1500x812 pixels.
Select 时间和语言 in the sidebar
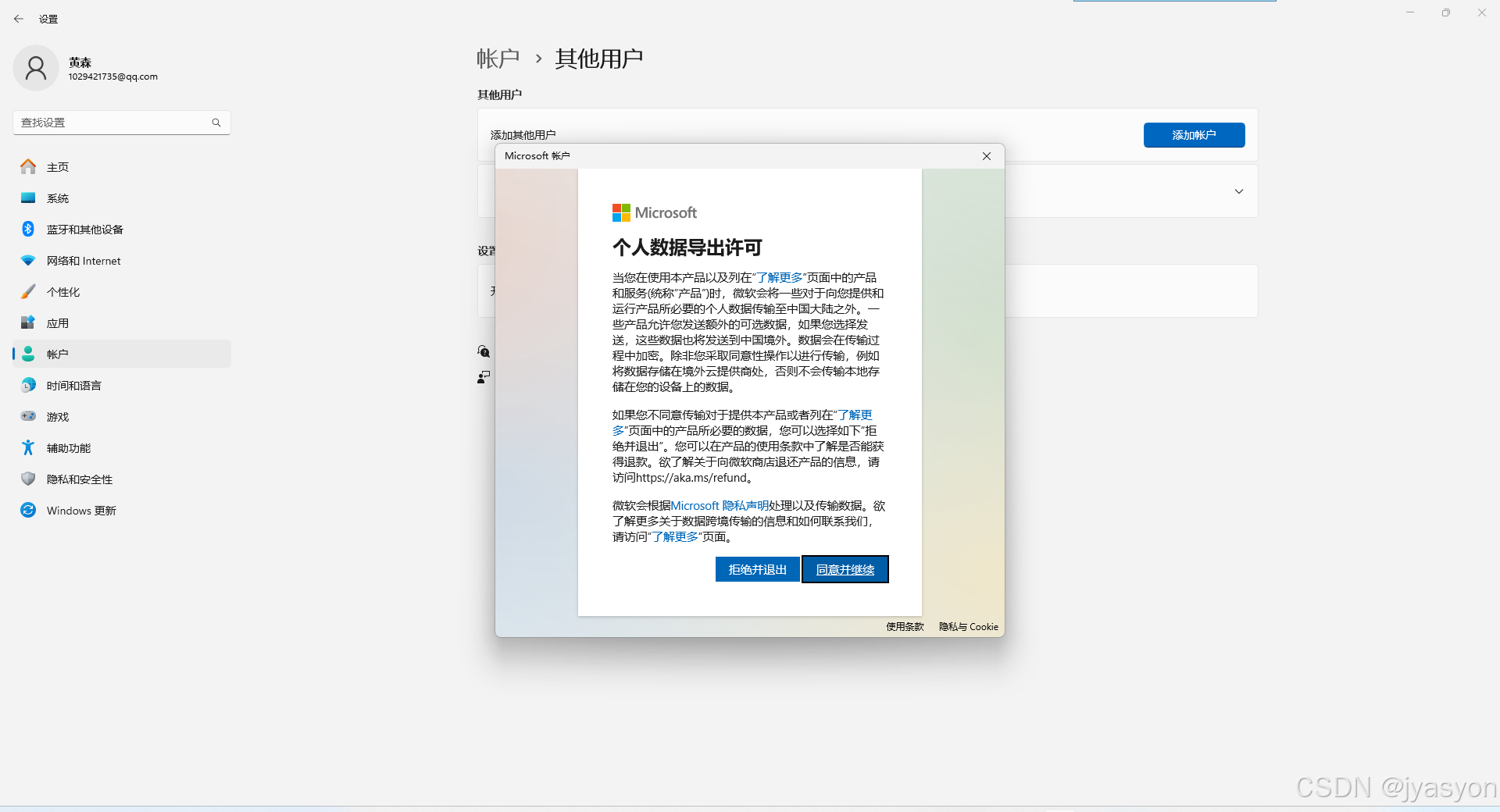(122, 385)
